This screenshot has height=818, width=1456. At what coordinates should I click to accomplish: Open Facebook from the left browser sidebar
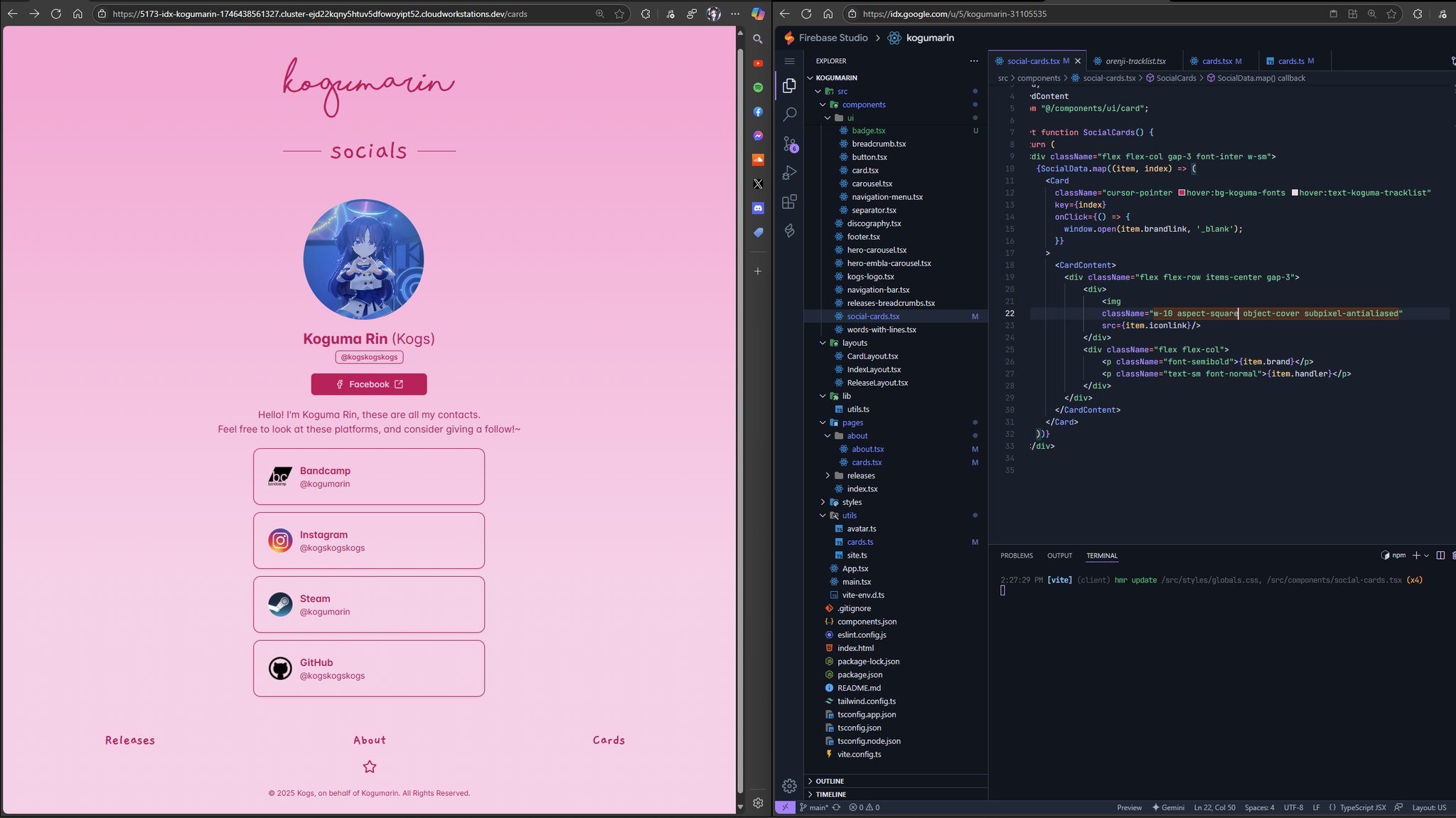click(x=758, y=112)
